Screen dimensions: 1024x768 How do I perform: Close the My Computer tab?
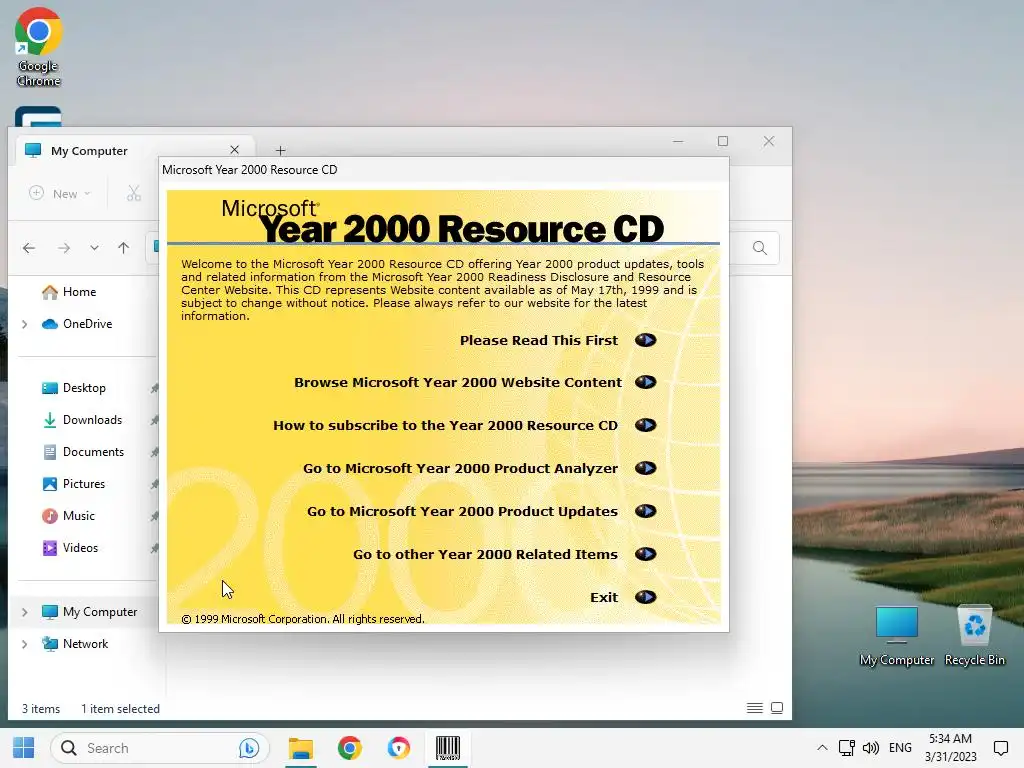tap(234, 150)
